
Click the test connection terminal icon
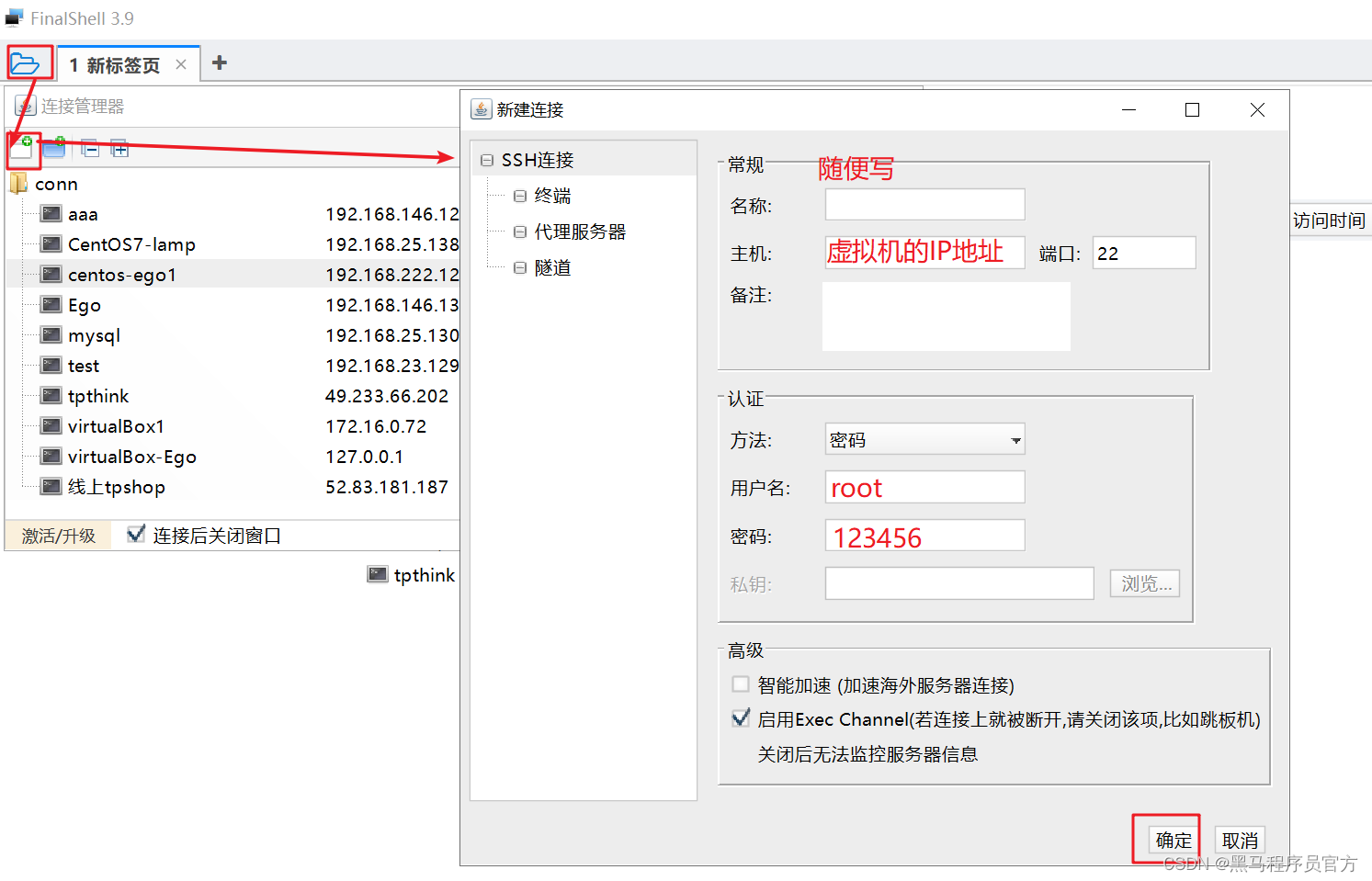click(x=51, y=366)
